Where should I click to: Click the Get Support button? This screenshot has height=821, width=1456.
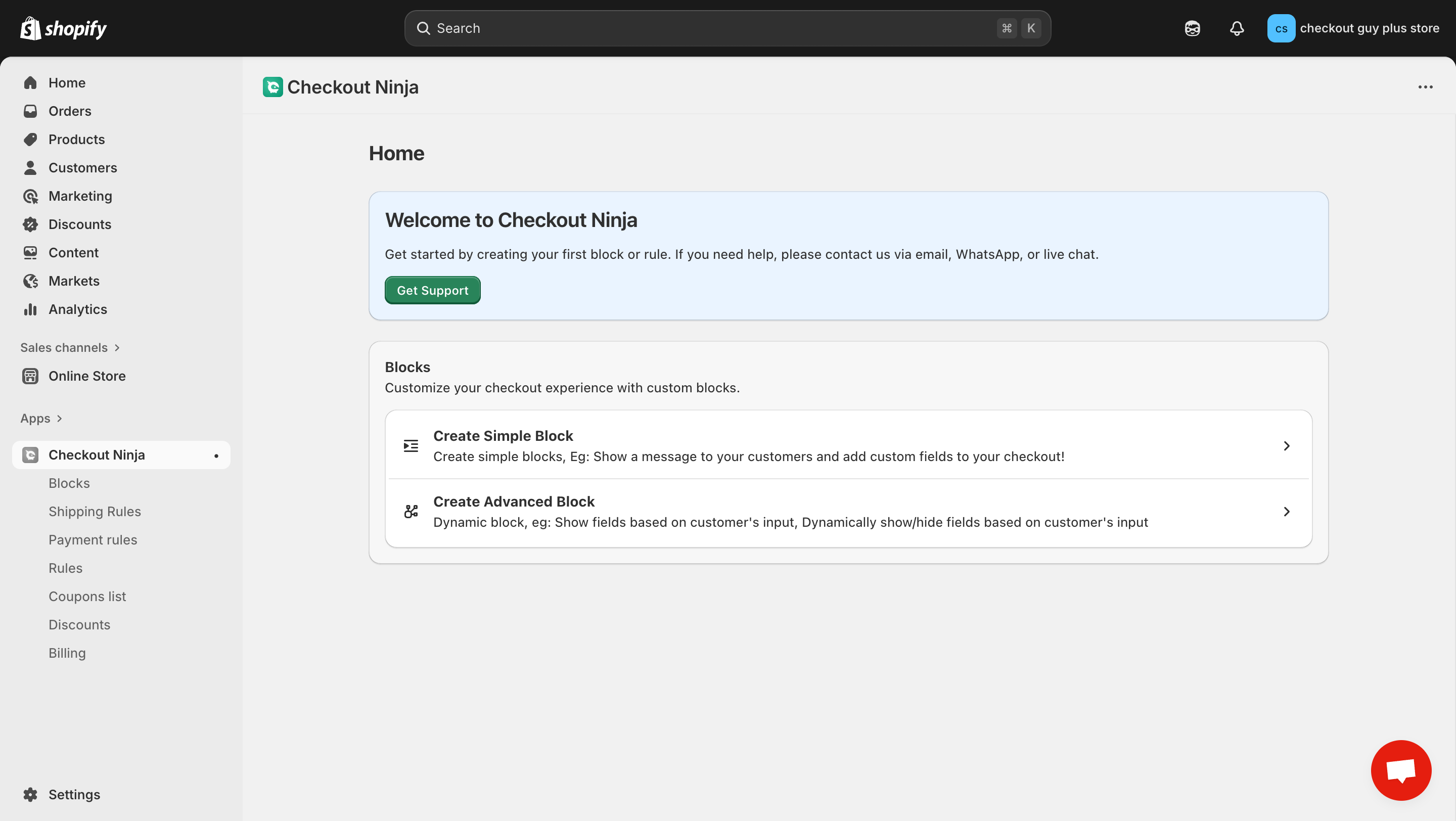(x=432, y=290)
